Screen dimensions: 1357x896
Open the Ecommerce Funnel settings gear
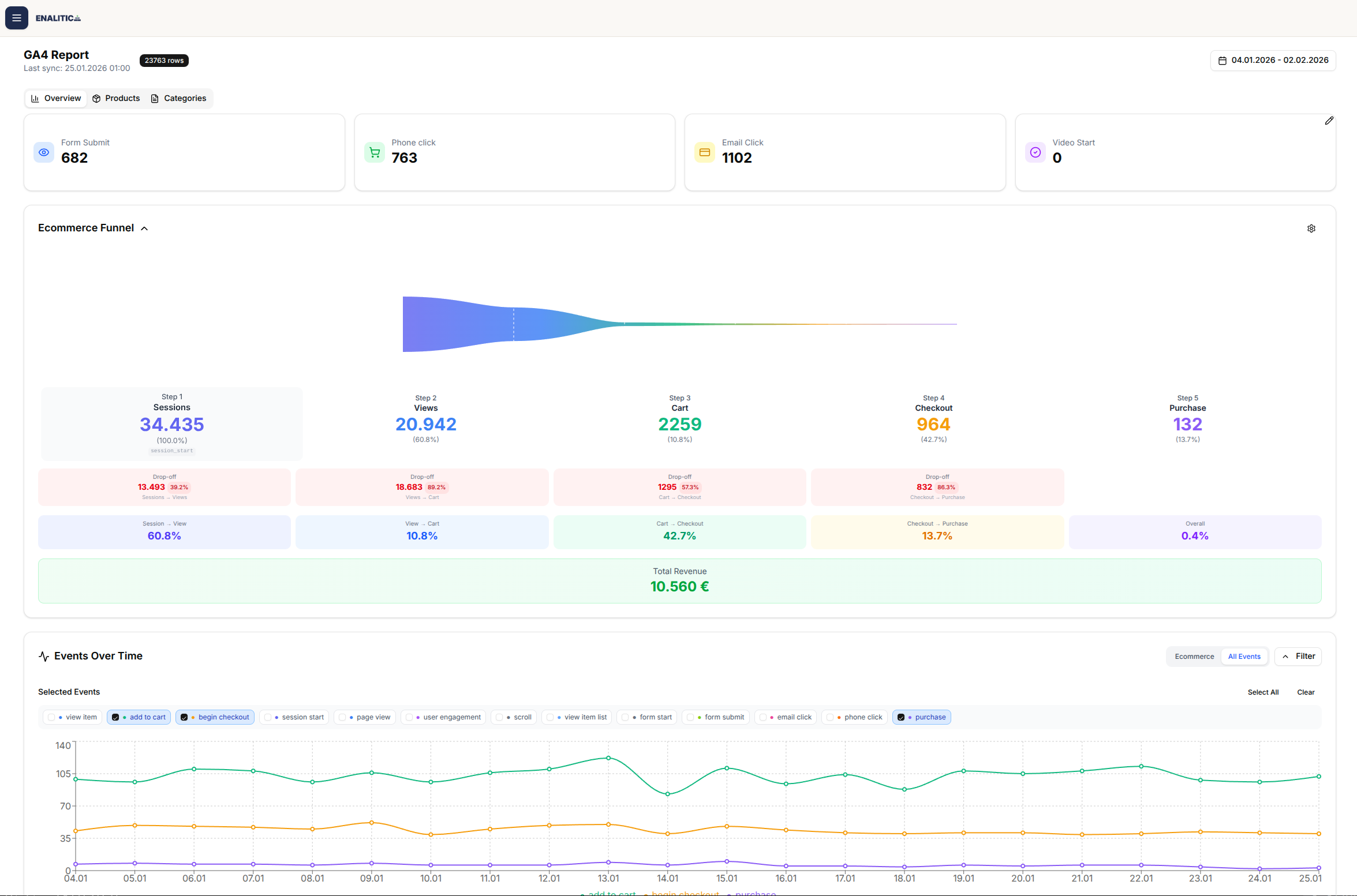(1311, 228)
